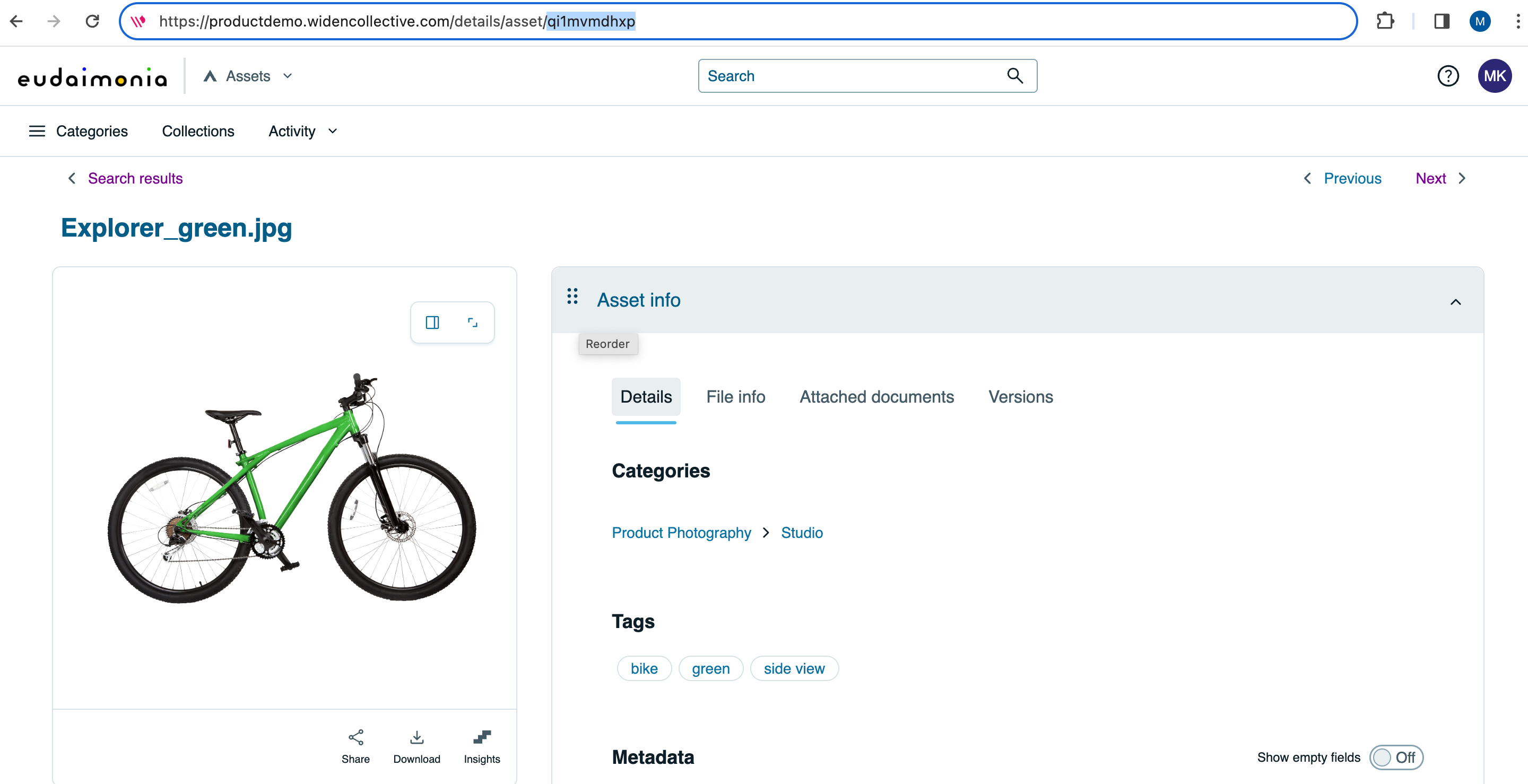Click the browser back arrow
The image size is (1528, 784).
16,21
